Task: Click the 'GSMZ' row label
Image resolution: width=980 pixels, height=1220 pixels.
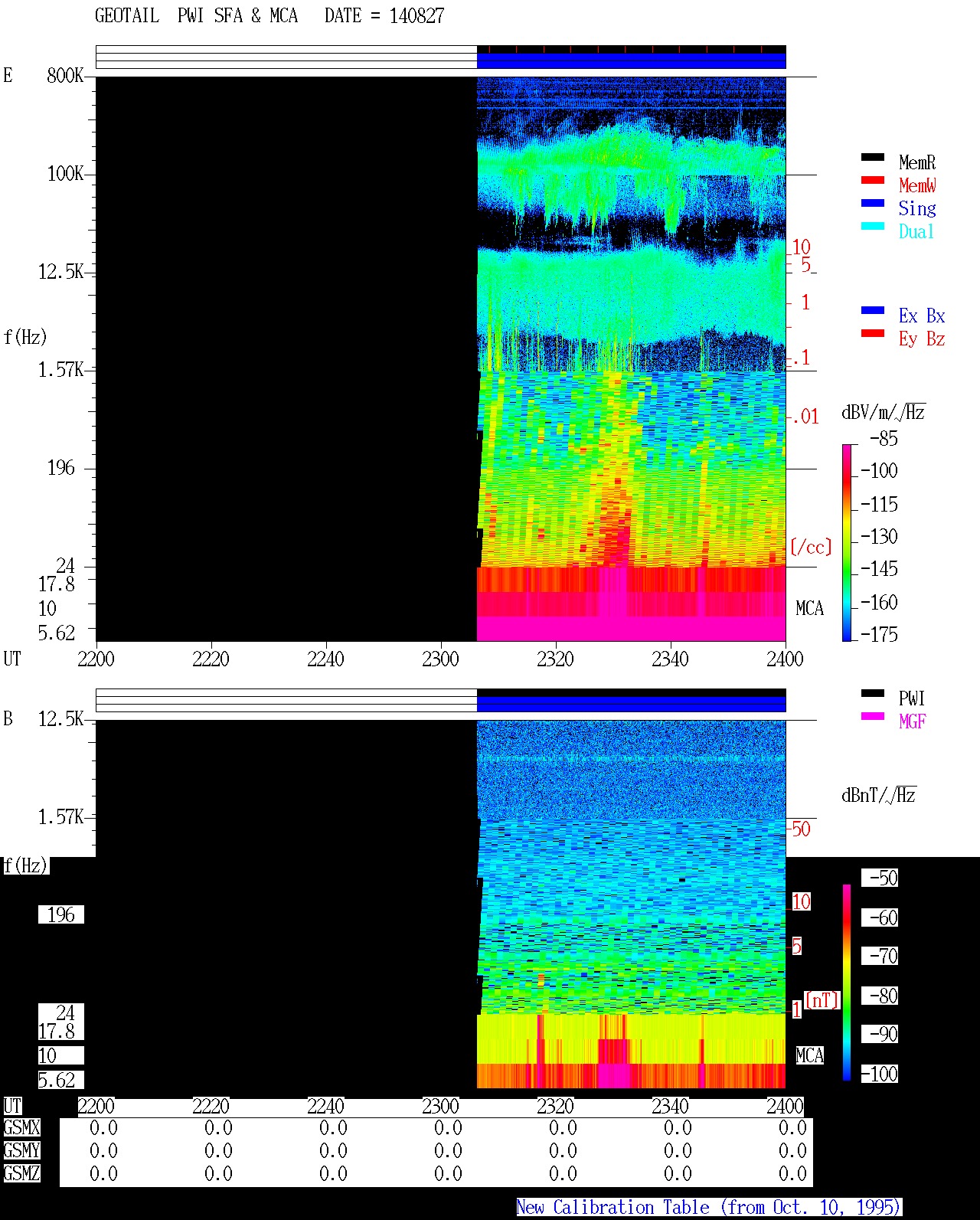Action: 21,1173
